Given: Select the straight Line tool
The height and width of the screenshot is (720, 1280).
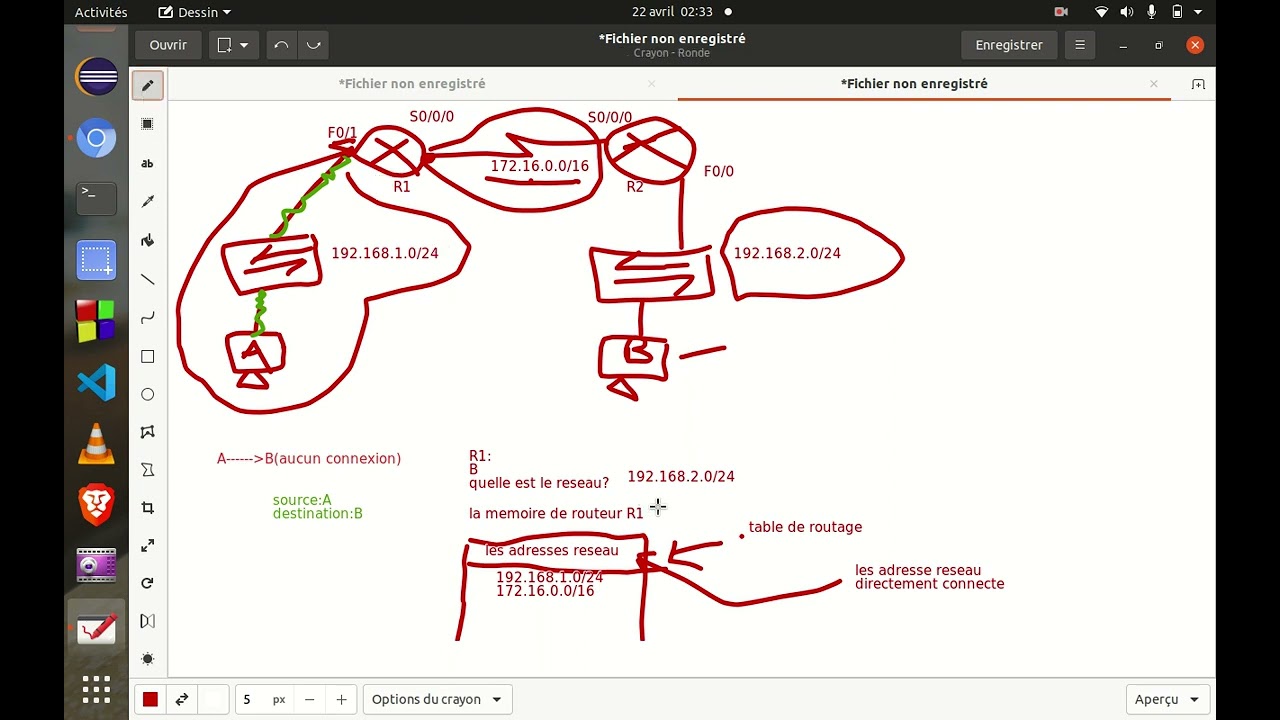Looking at the screenshot, I should tap(148, 279).
